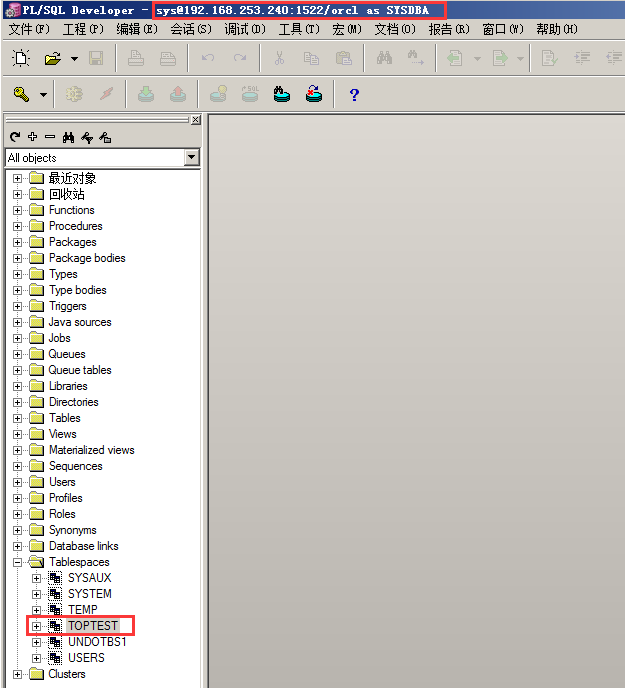Open the 文件(F) menu
Viewport: 625px width, 688px height.
[x=29, y=29]
